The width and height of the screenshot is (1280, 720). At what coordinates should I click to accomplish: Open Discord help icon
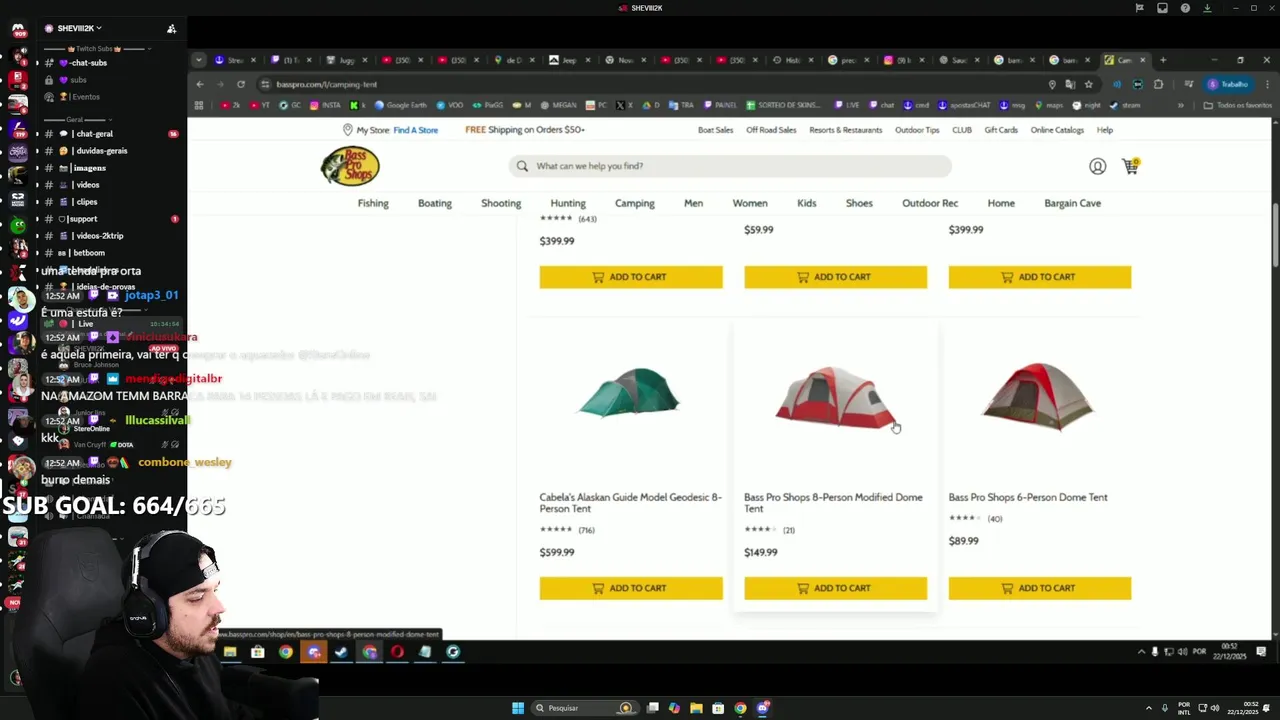point(1185,8)
